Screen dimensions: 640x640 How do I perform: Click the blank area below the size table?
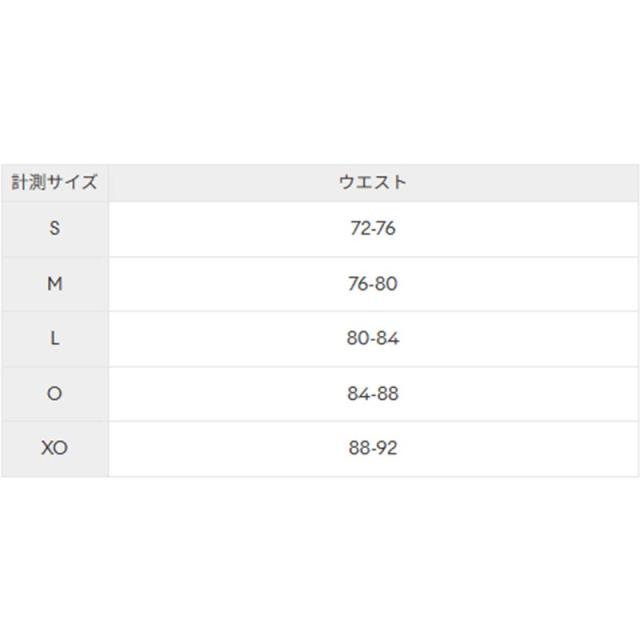(x=320, y=560)
